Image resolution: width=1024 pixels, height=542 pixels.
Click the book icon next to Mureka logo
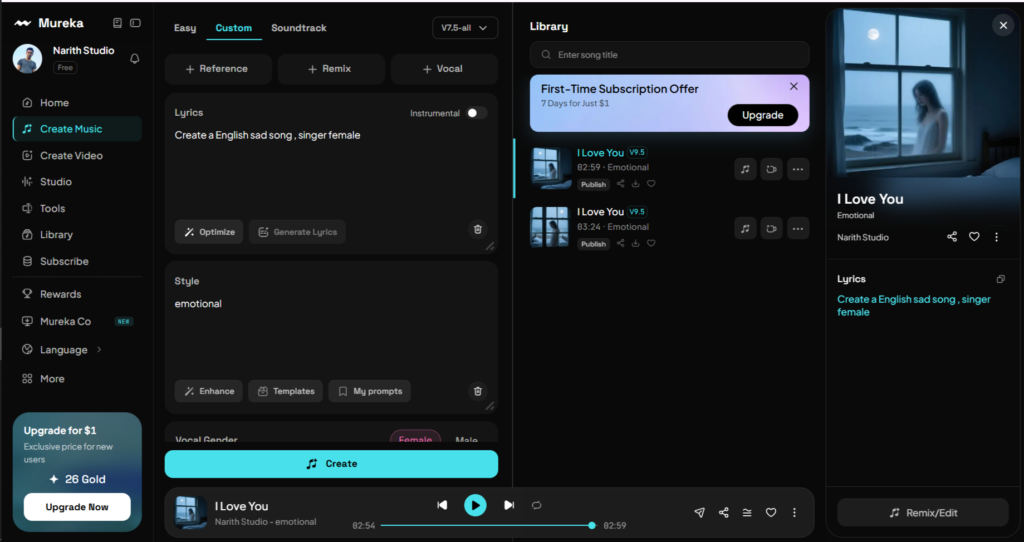tap(118, 23)
